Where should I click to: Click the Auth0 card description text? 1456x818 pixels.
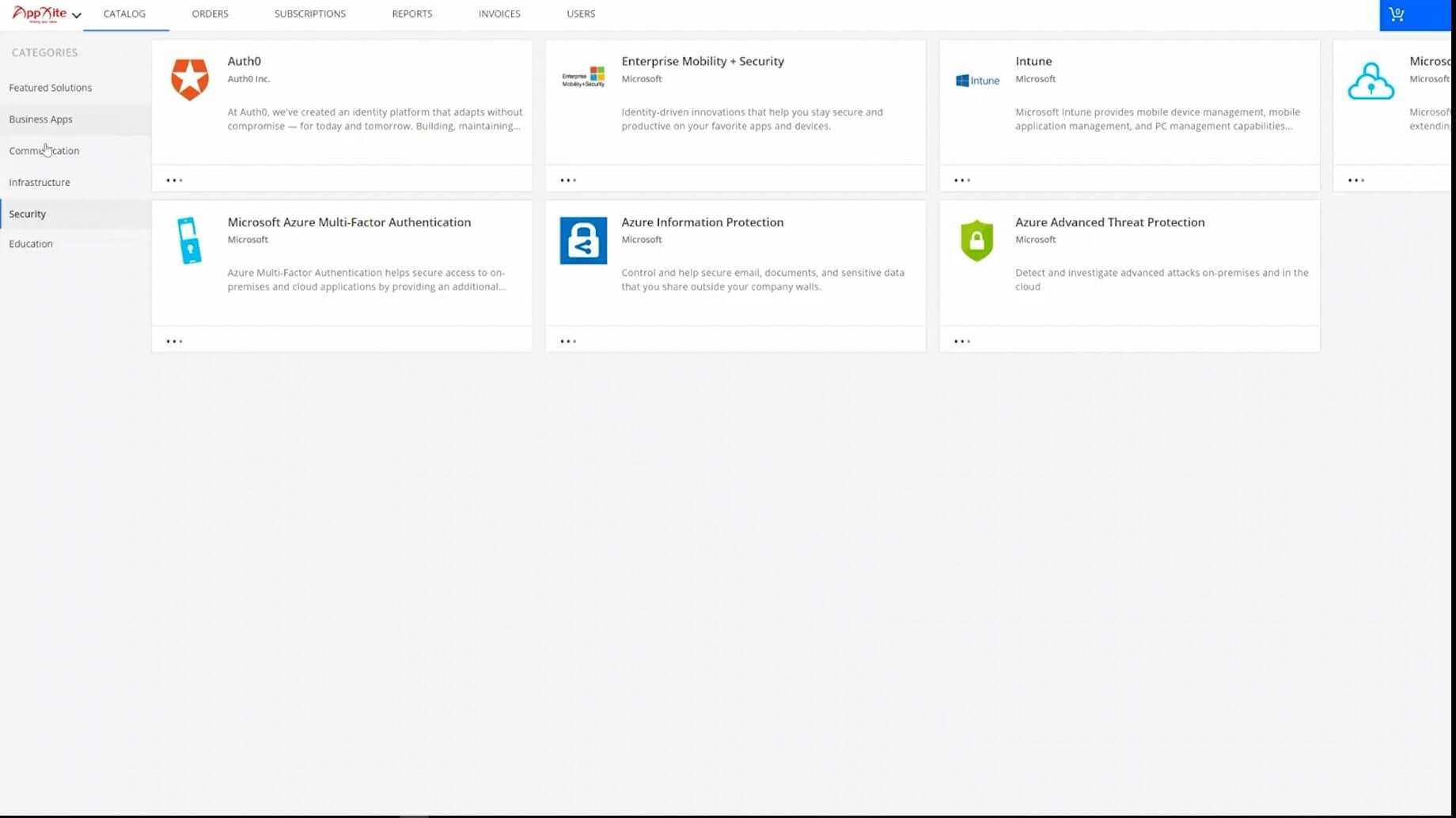[x=375, y=119]
